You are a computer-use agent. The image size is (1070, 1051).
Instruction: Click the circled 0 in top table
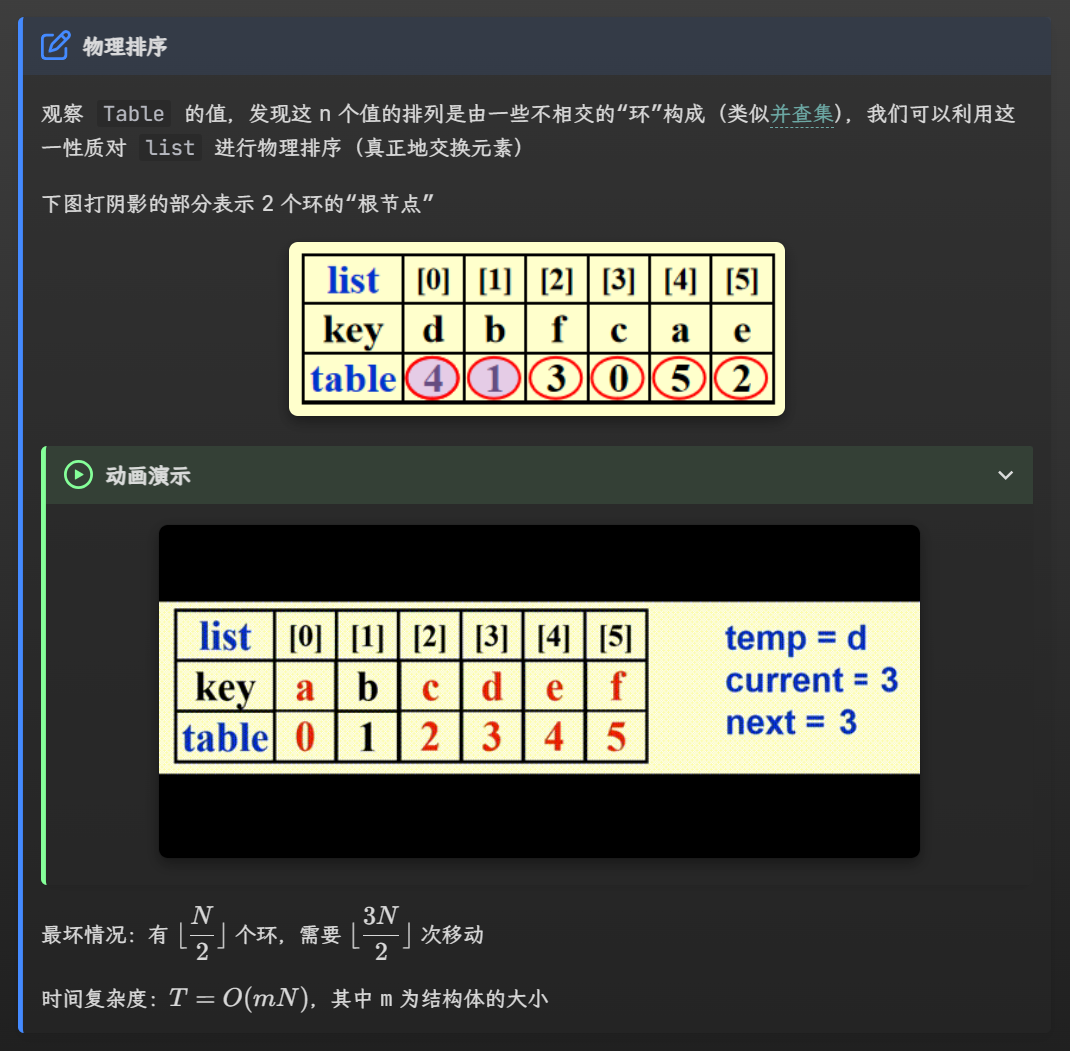(x=618, y=380)
